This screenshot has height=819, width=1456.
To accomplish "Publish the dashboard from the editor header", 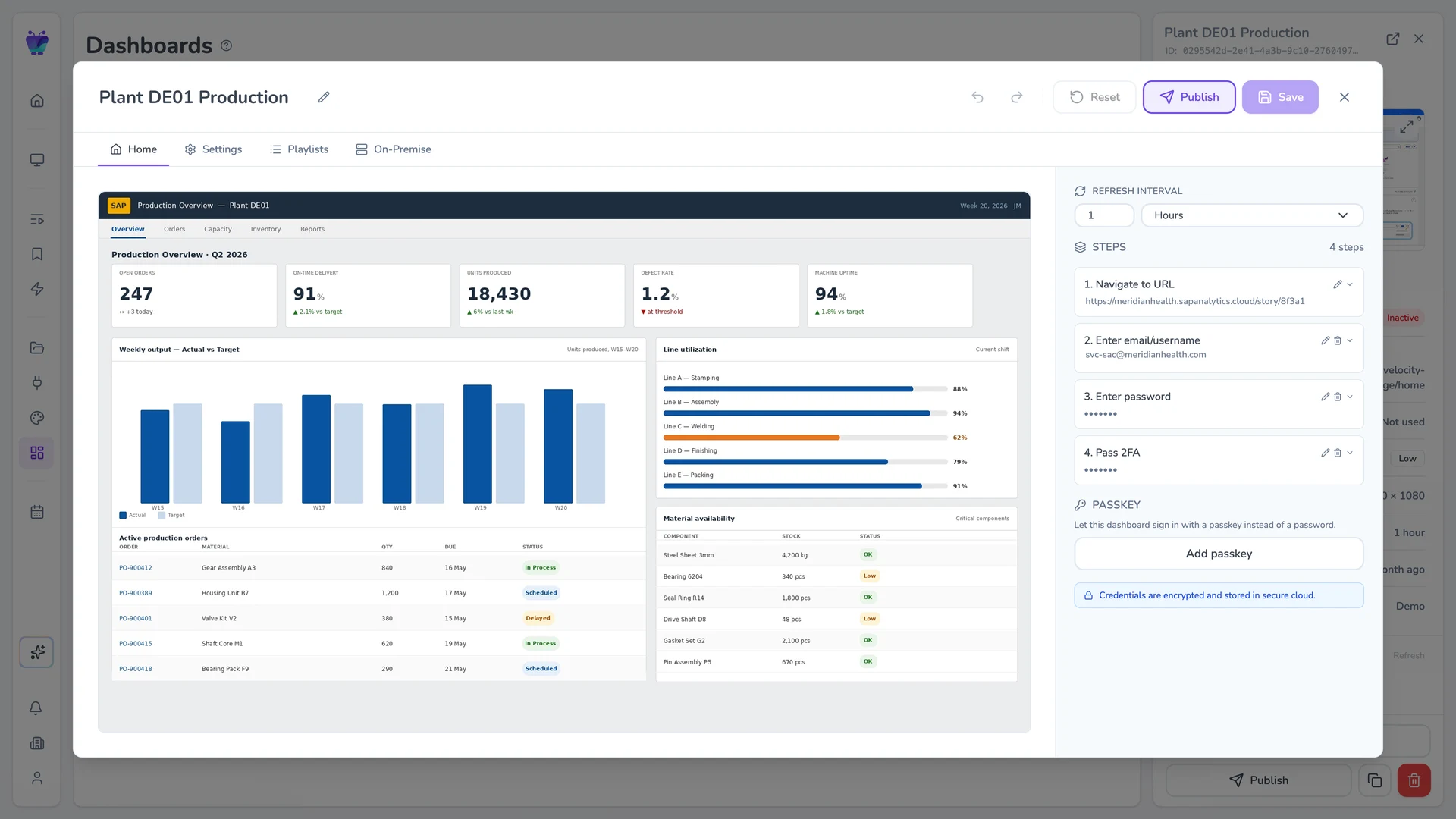I will (x=1189, y=97).
